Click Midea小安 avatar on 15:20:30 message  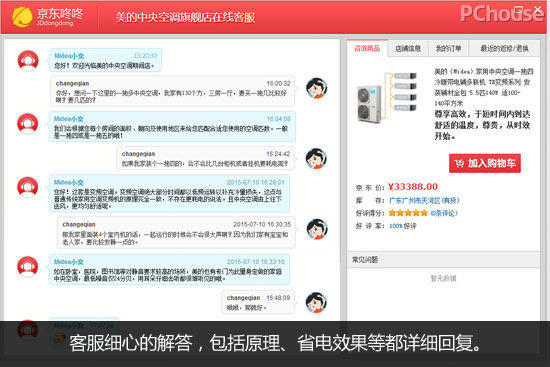click(28, 61)
